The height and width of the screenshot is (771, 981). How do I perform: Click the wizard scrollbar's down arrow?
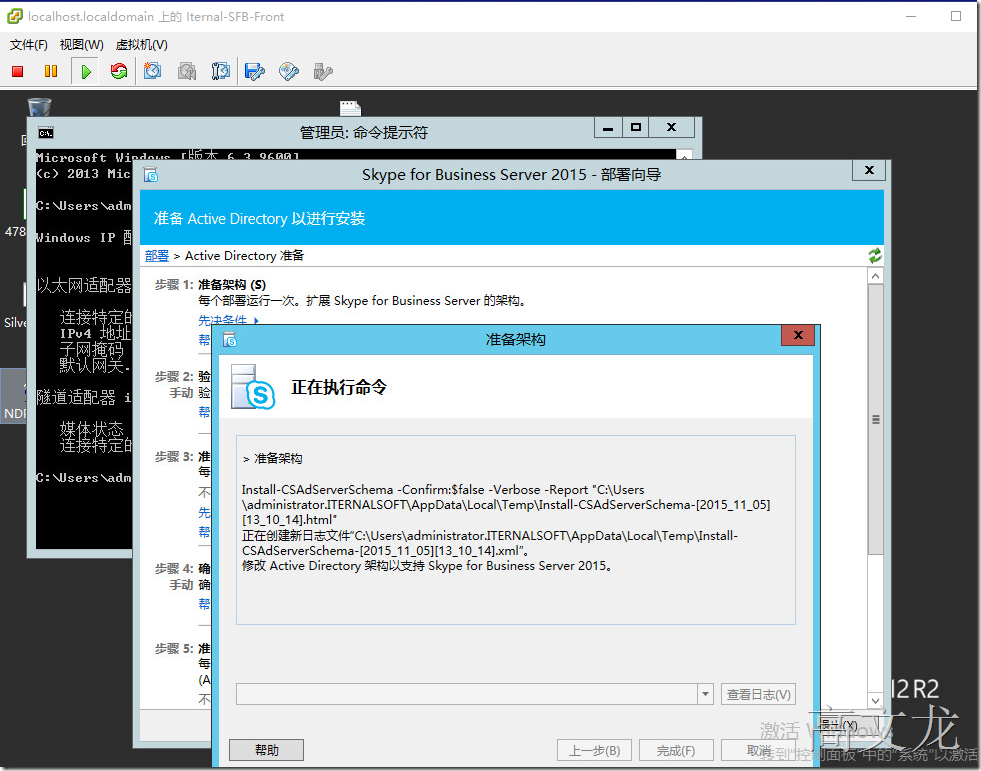coord(875,702)
